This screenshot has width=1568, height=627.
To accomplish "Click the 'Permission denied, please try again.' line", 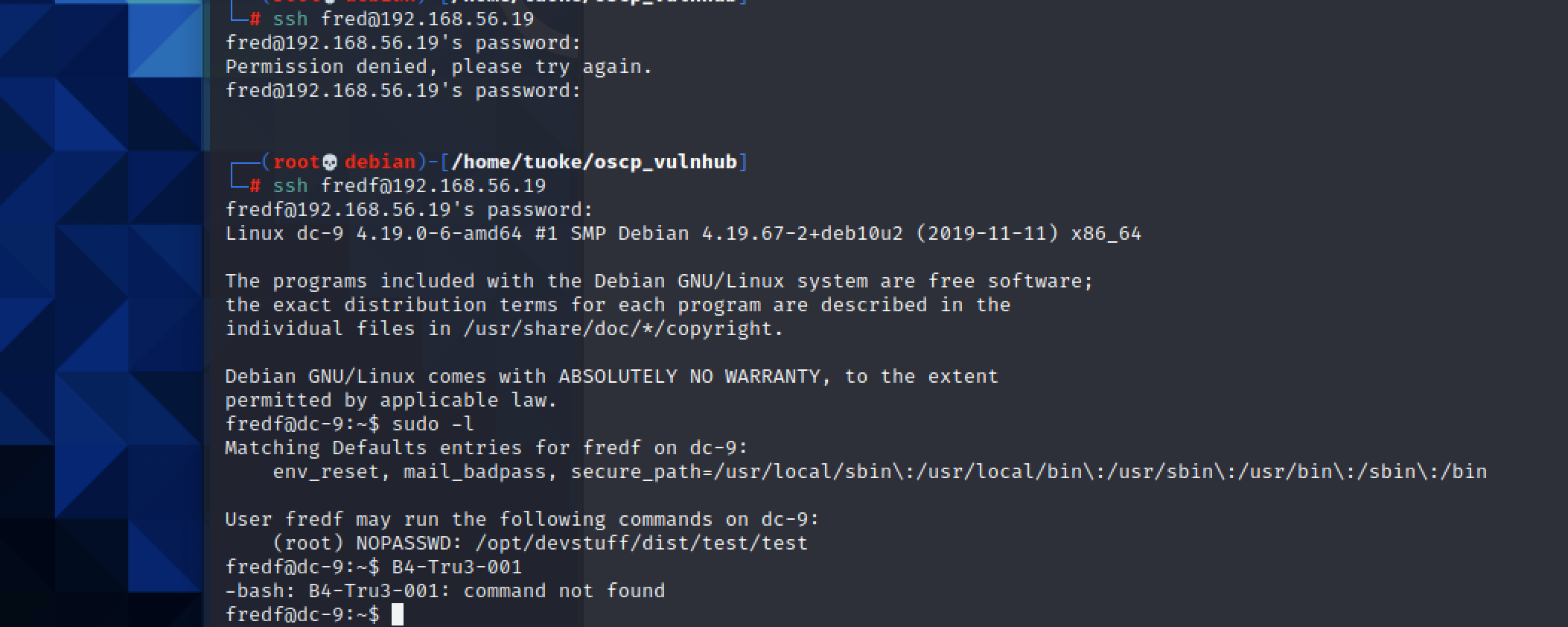I will click(439, 67).
